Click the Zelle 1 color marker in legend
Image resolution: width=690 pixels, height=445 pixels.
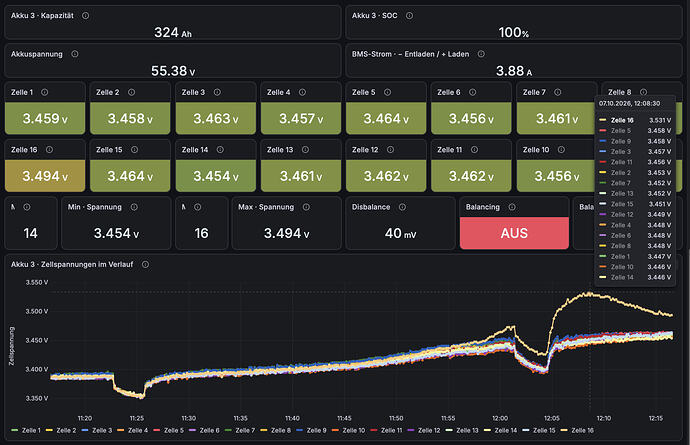pos(14,430)
